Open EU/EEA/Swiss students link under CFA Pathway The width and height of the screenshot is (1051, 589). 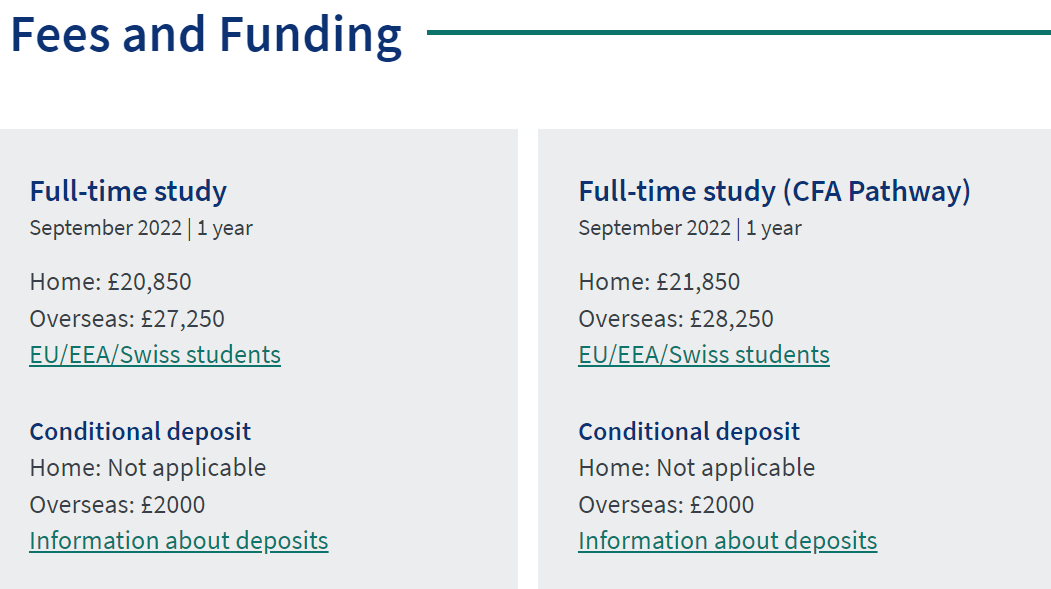tap(704, 354)
